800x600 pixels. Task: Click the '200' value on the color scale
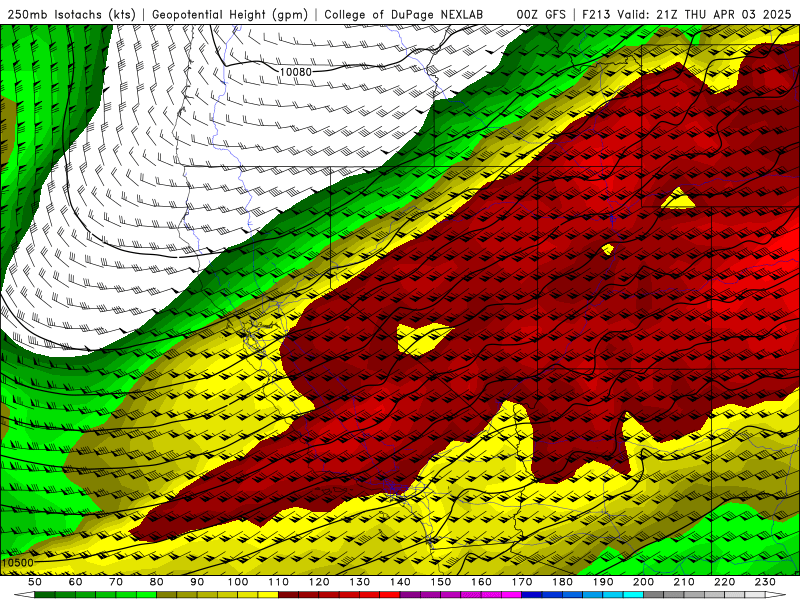(x=643, y=582)
